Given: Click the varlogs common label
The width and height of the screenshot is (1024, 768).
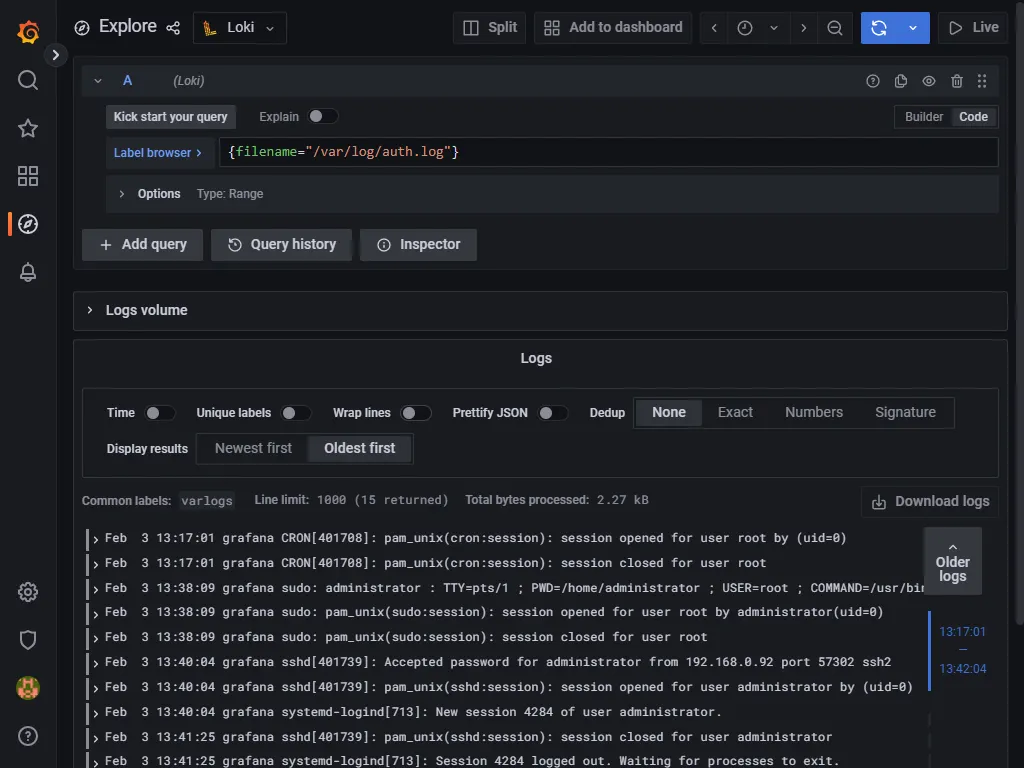Looking at the screenshot, I should (x=206, y=501).
